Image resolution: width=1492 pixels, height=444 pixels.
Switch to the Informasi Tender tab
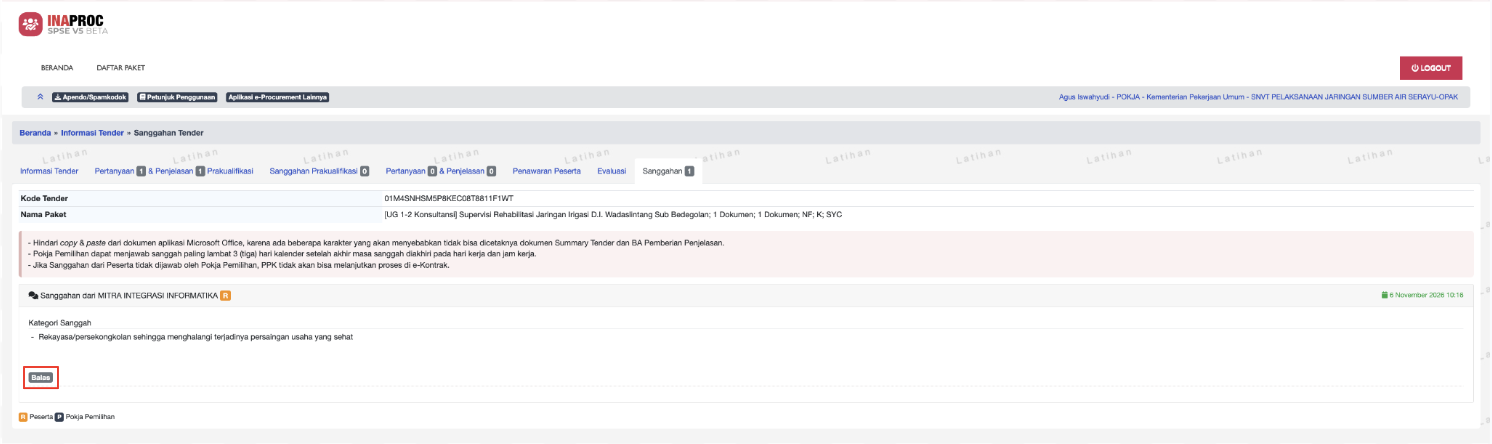(x=49, y=171)
